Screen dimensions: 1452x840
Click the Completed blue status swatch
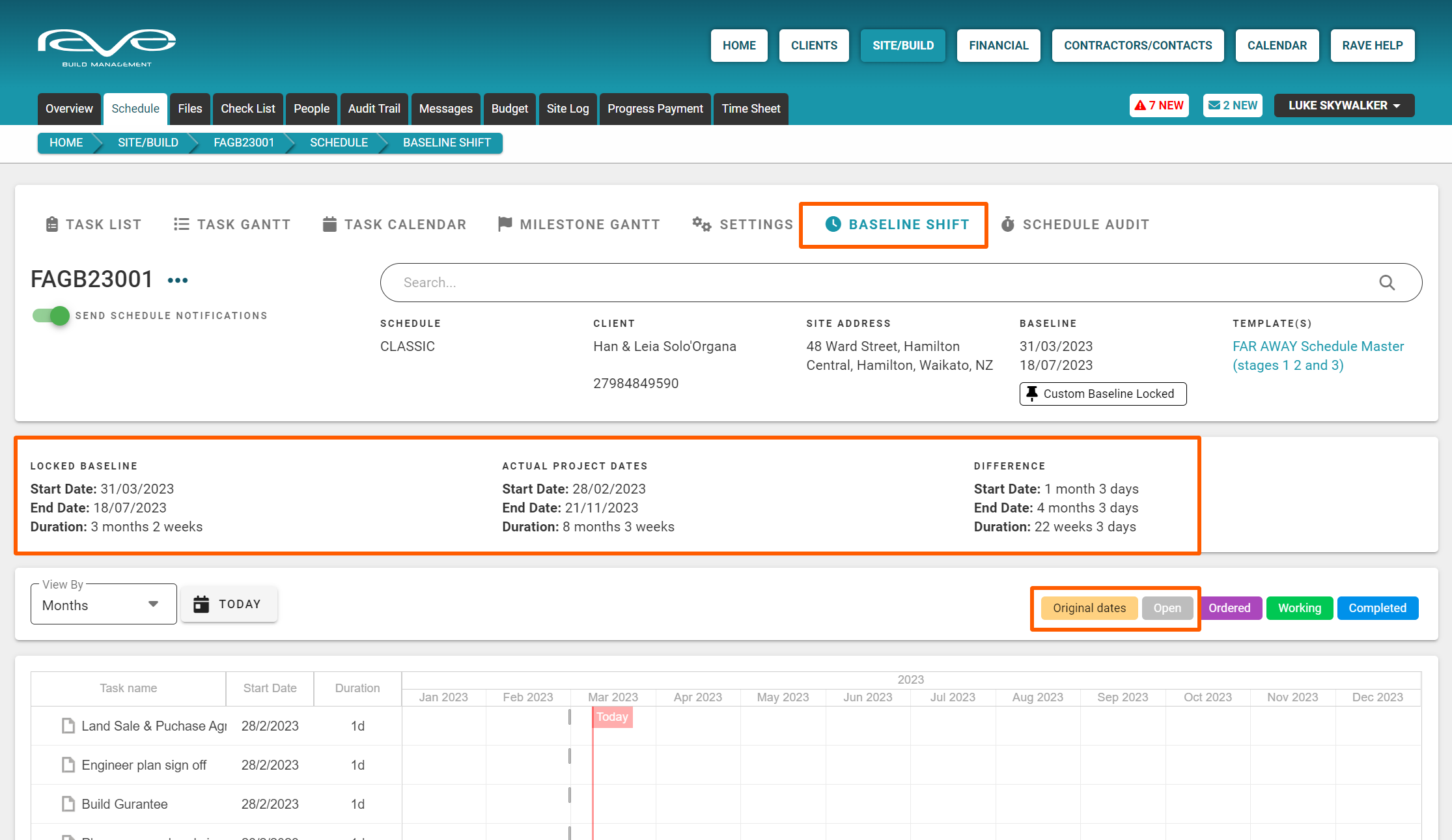(x=1377, y=608)
